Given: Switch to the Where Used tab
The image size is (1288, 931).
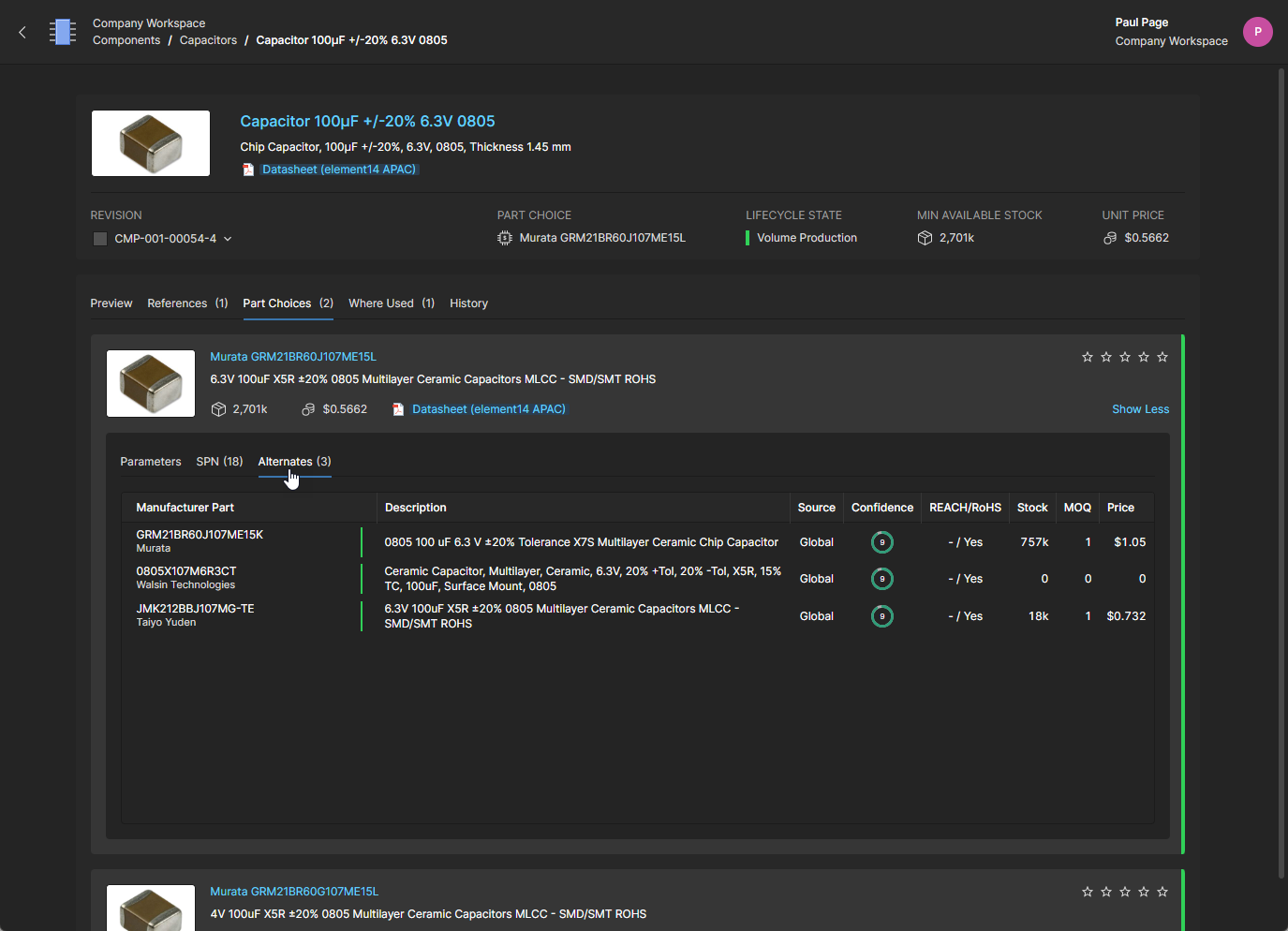Looking at the screenshot, I should (391, 303).
